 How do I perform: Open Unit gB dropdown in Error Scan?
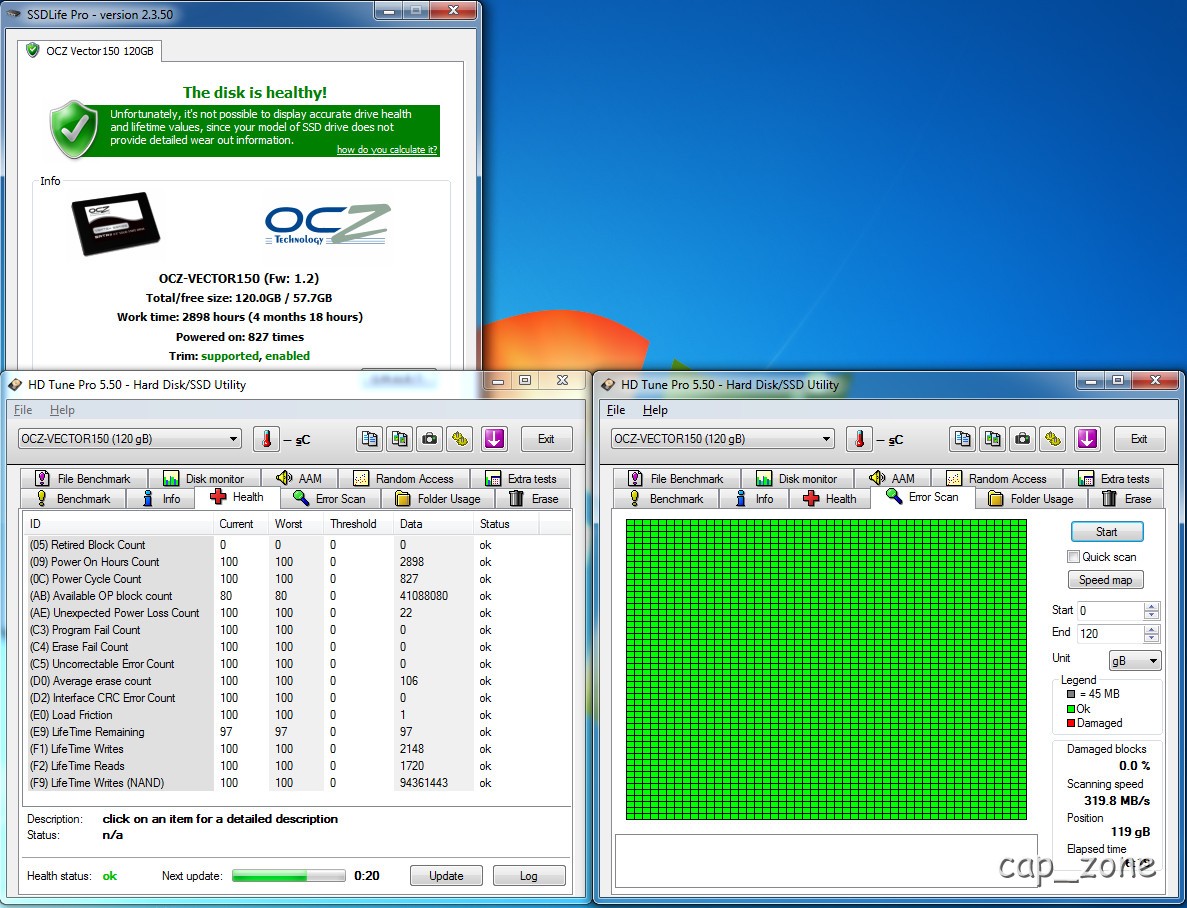[1135, 660]
